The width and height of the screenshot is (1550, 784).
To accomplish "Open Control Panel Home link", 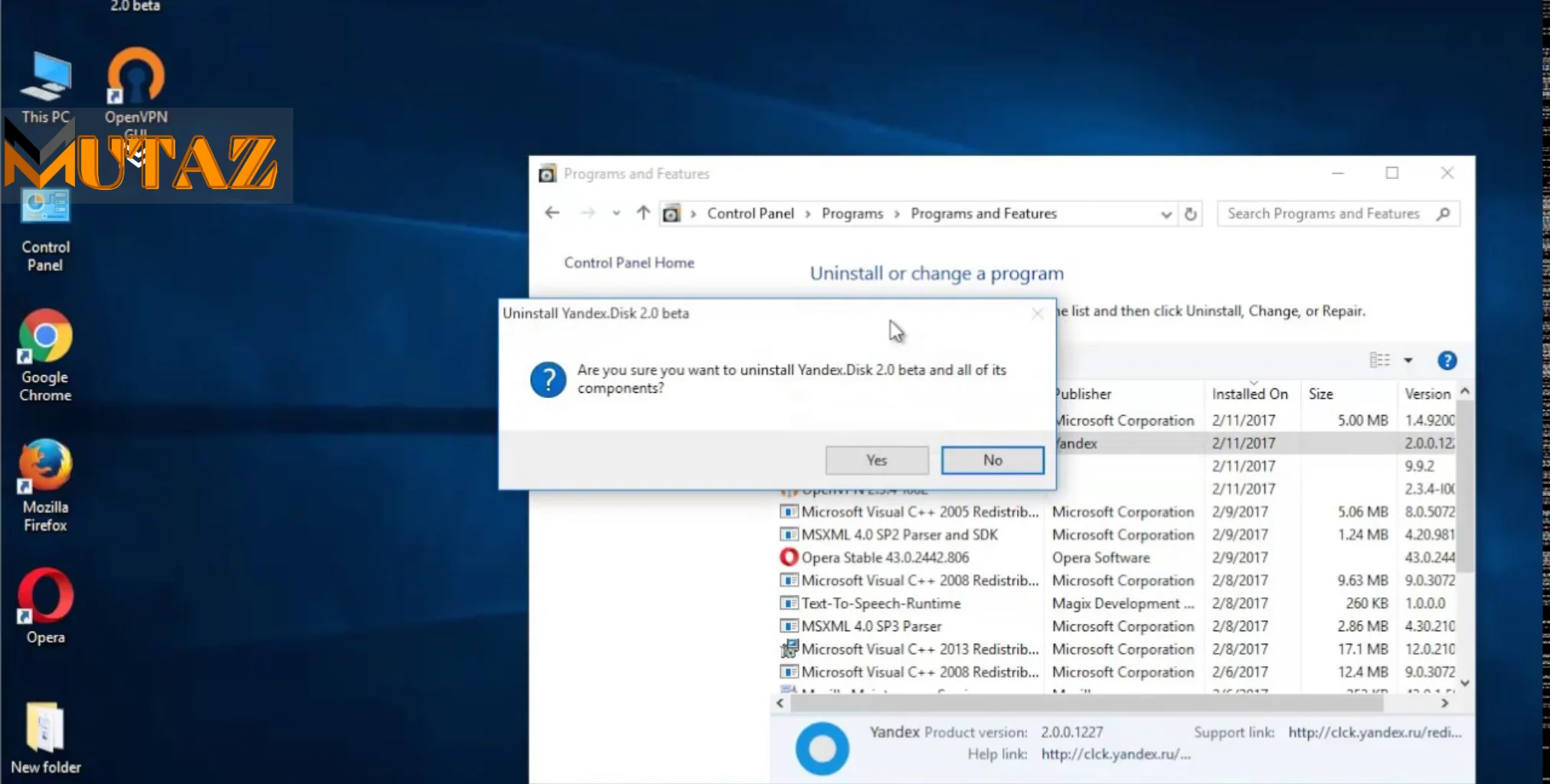I will 629,263.
